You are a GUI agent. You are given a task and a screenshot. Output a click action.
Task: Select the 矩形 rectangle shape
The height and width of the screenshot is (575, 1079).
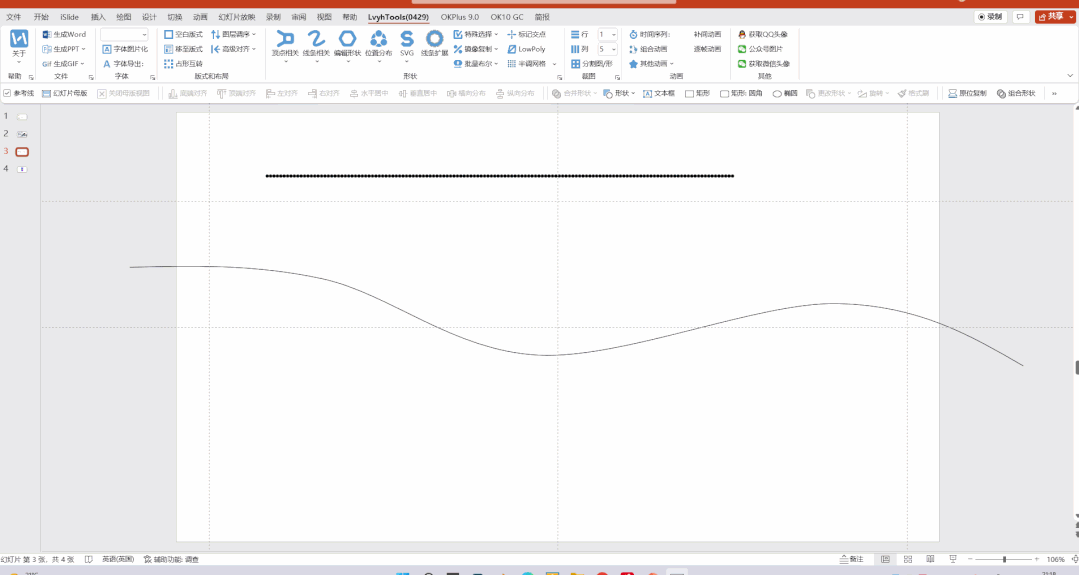[697, 94]
